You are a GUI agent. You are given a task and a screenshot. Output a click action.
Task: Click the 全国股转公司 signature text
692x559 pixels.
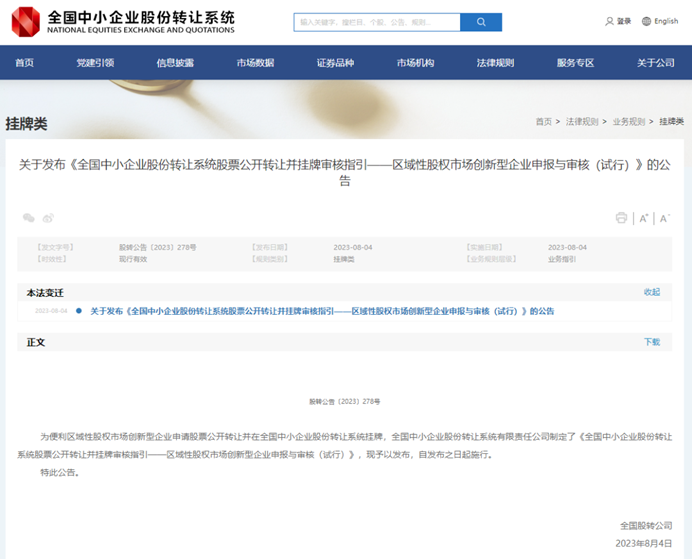646,525
